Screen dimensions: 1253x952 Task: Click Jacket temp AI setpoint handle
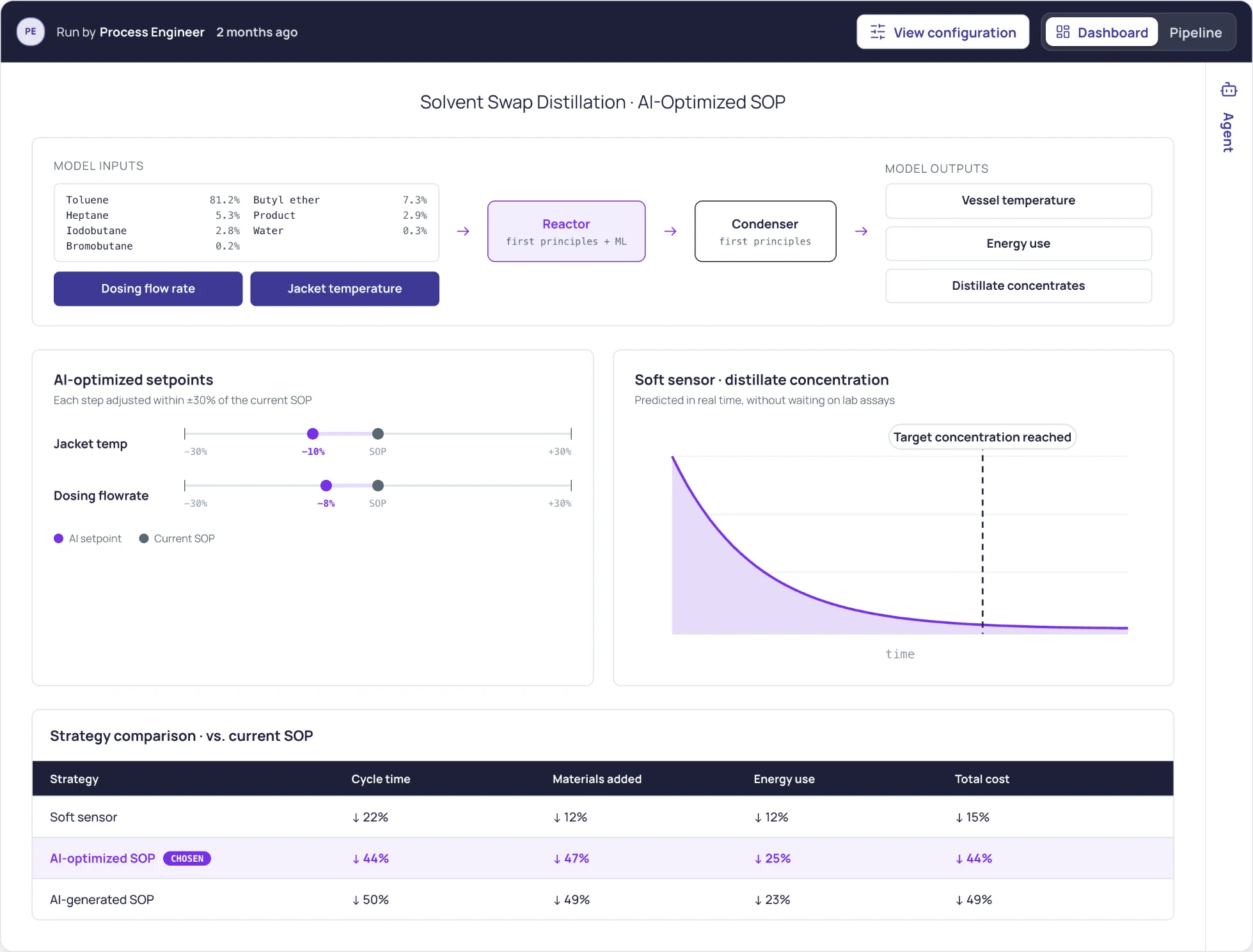click(x=313, y=434)
